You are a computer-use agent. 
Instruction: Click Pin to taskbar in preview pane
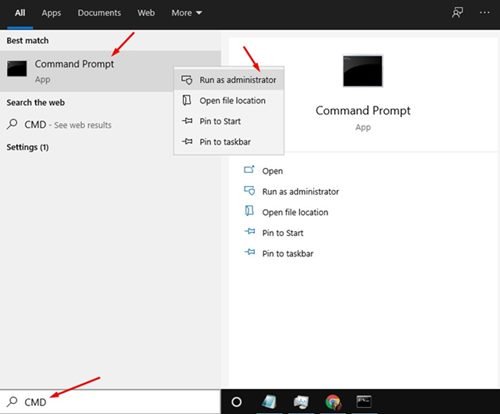pyautogui.click(x=288, y=254)
